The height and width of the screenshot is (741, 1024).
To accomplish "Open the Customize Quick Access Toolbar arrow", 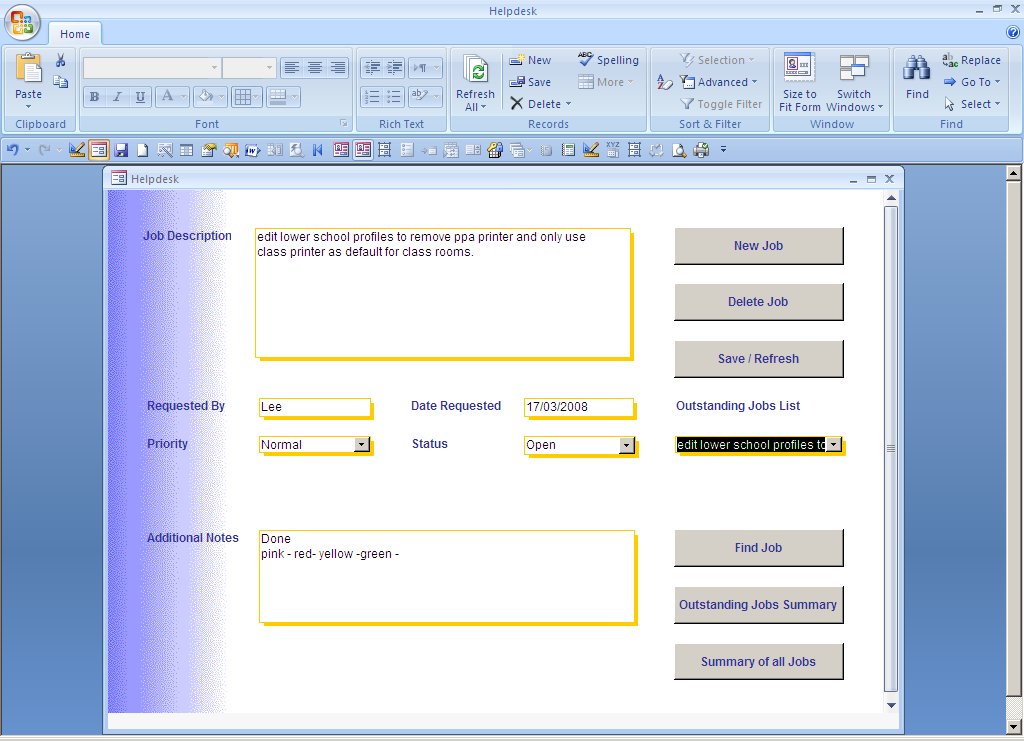I will pos(724,150).
